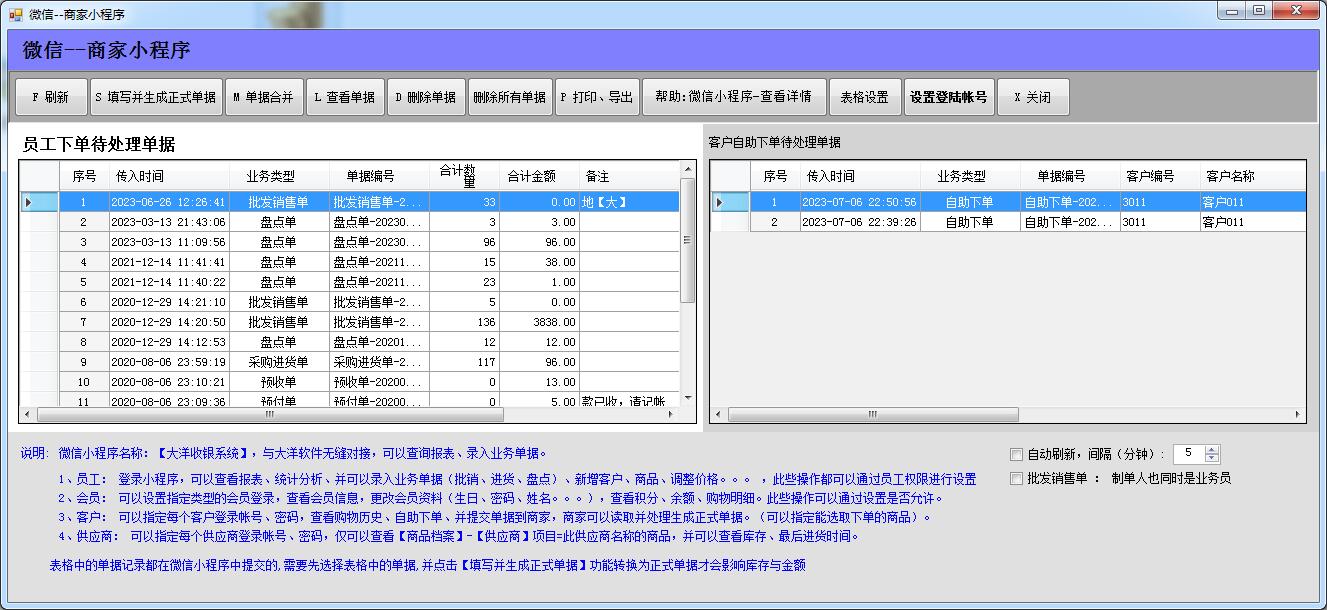Select row with amount 3838.00
The width and height of the screenshot is (1327, 610).
click(349, 322)
